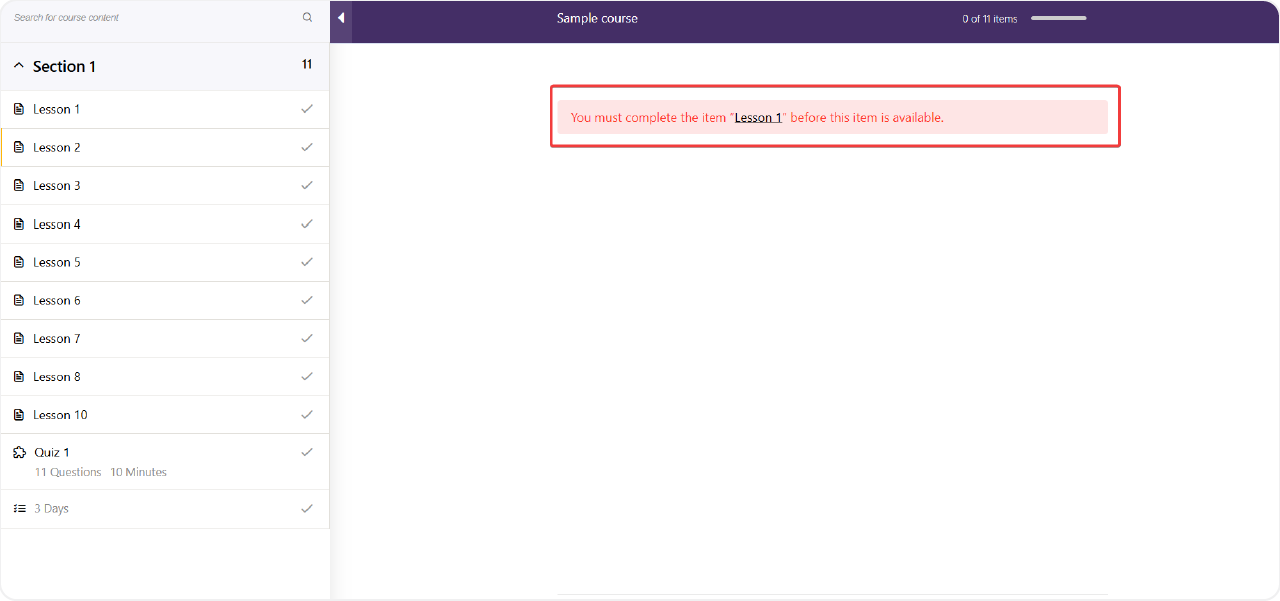
Task: Click the 10 Minutes label
Action: tap(138, 472)
